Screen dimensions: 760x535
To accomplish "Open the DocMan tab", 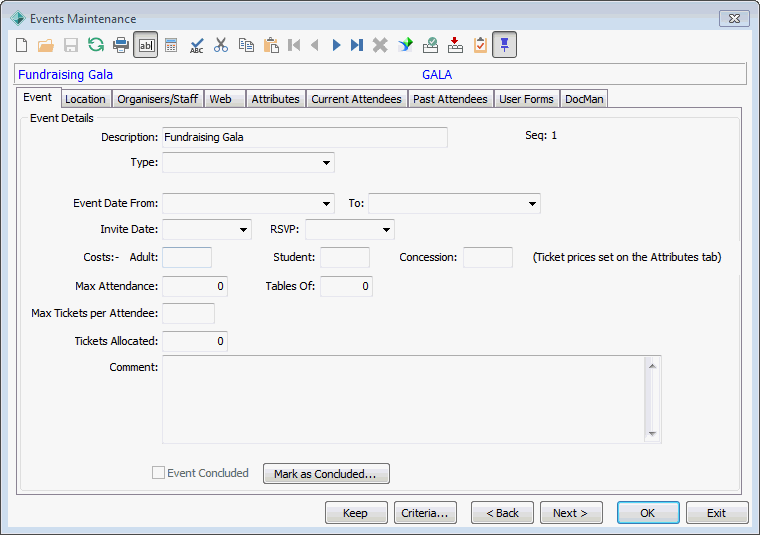I will (584, 99).
